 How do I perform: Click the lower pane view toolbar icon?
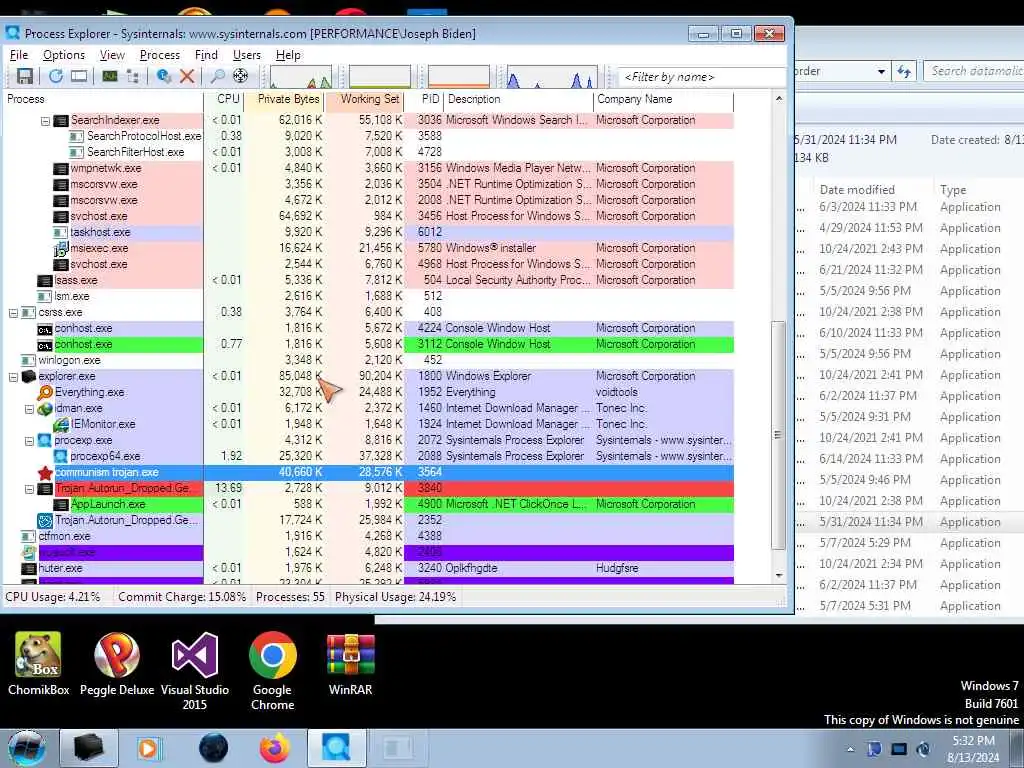[x=79, y=76]
